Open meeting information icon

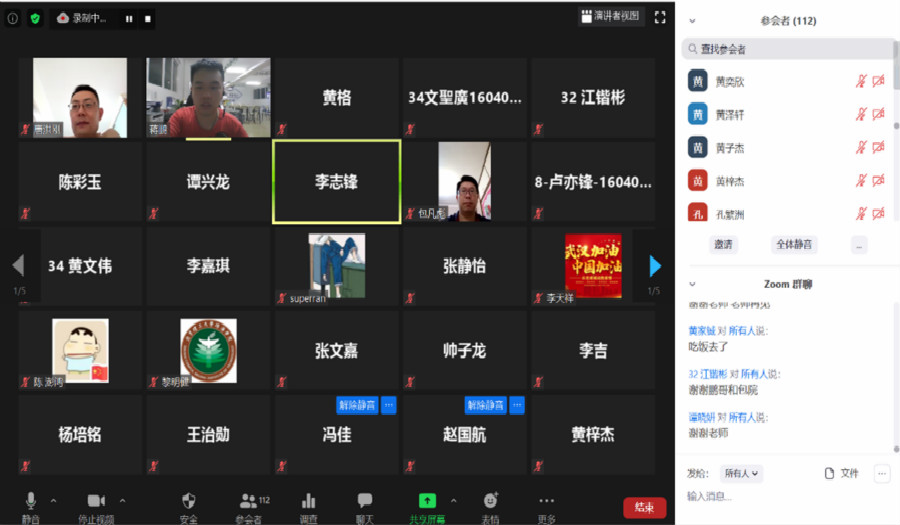[x=13, y=18]
